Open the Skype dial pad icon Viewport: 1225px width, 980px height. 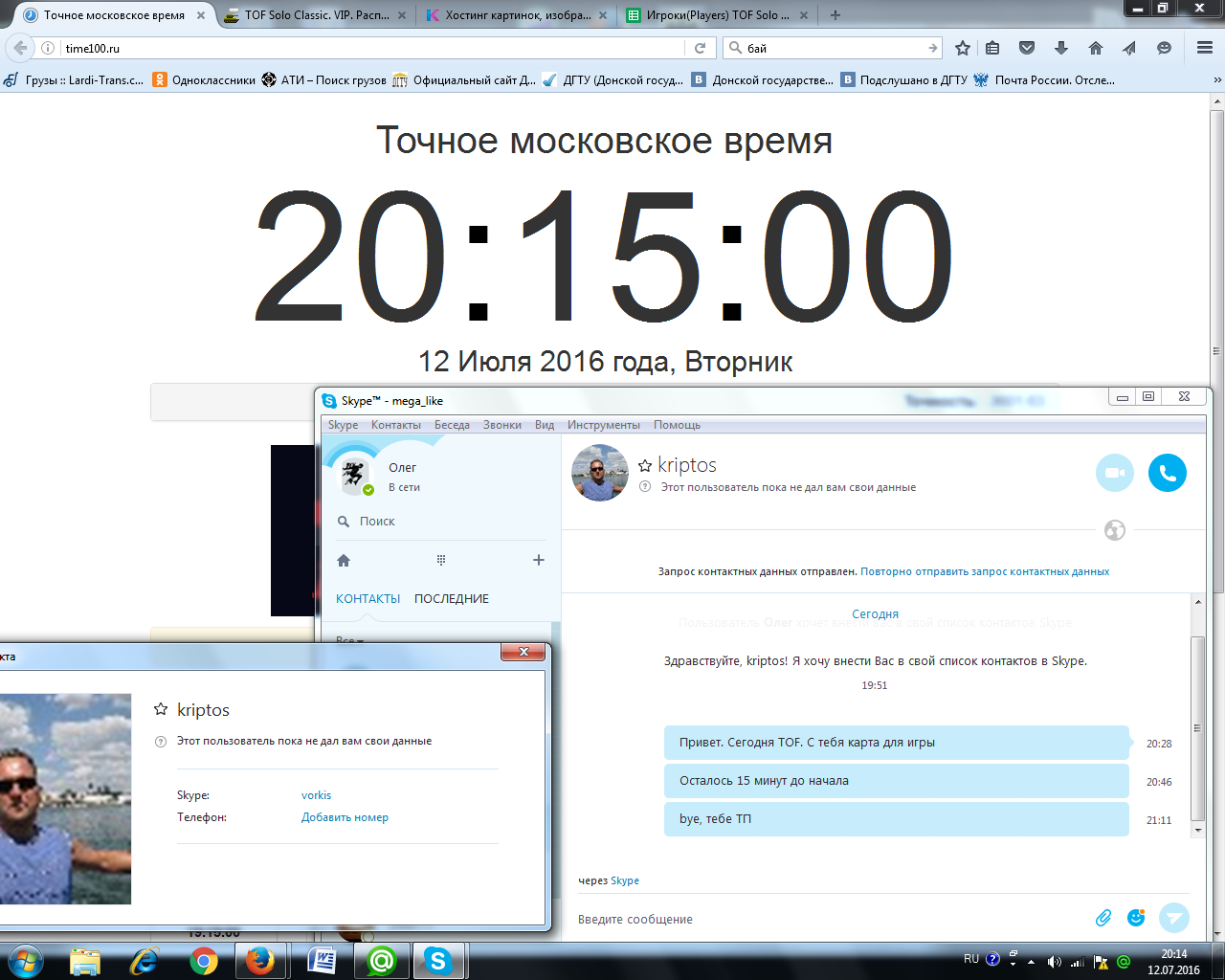click(441, 560)
